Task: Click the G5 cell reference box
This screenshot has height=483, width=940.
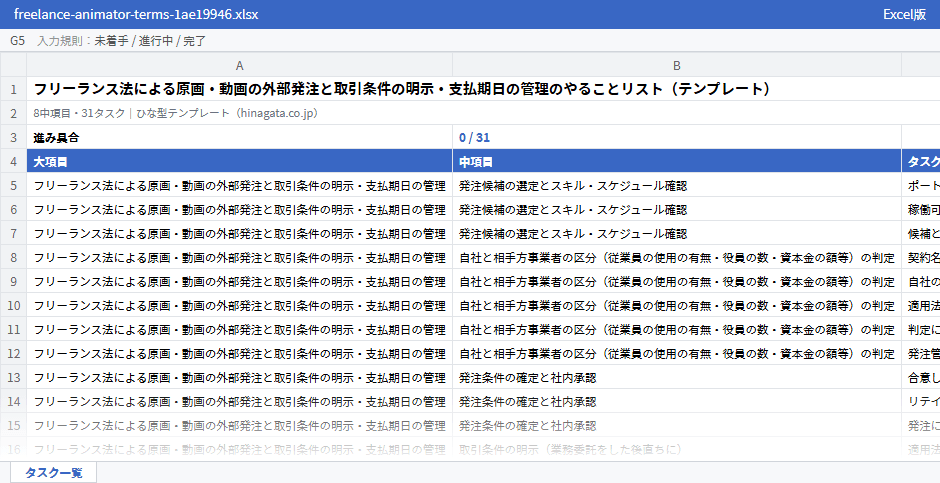Action: click(x=17, y=41)
